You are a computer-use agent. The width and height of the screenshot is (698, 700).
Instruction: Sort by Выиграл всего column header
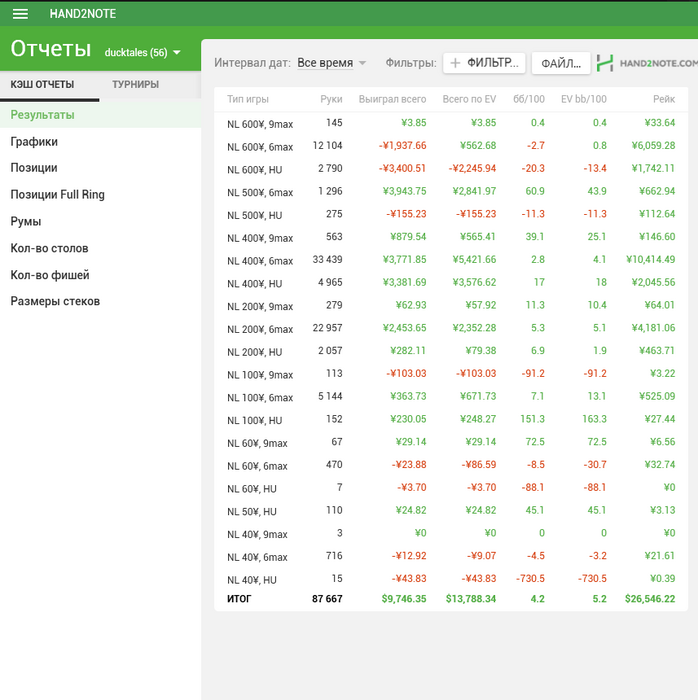click(x=392, y=99)
